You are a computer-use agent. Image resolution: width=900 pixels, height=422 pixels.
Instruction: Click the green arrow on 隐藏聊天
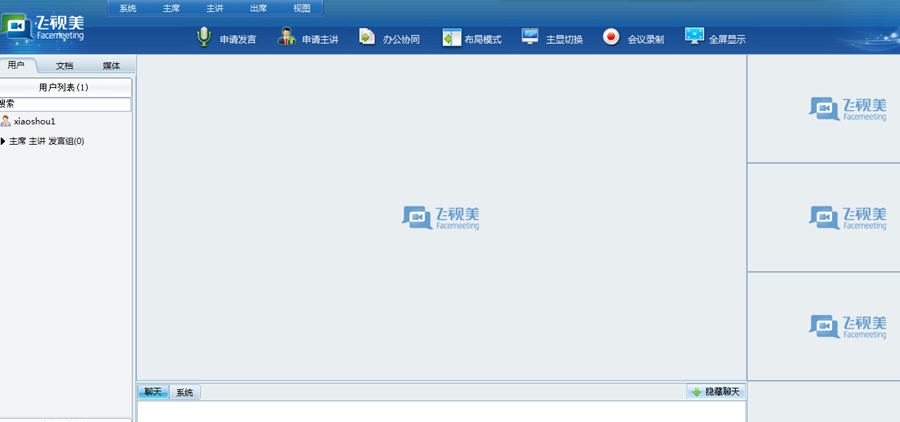(697, 392)
